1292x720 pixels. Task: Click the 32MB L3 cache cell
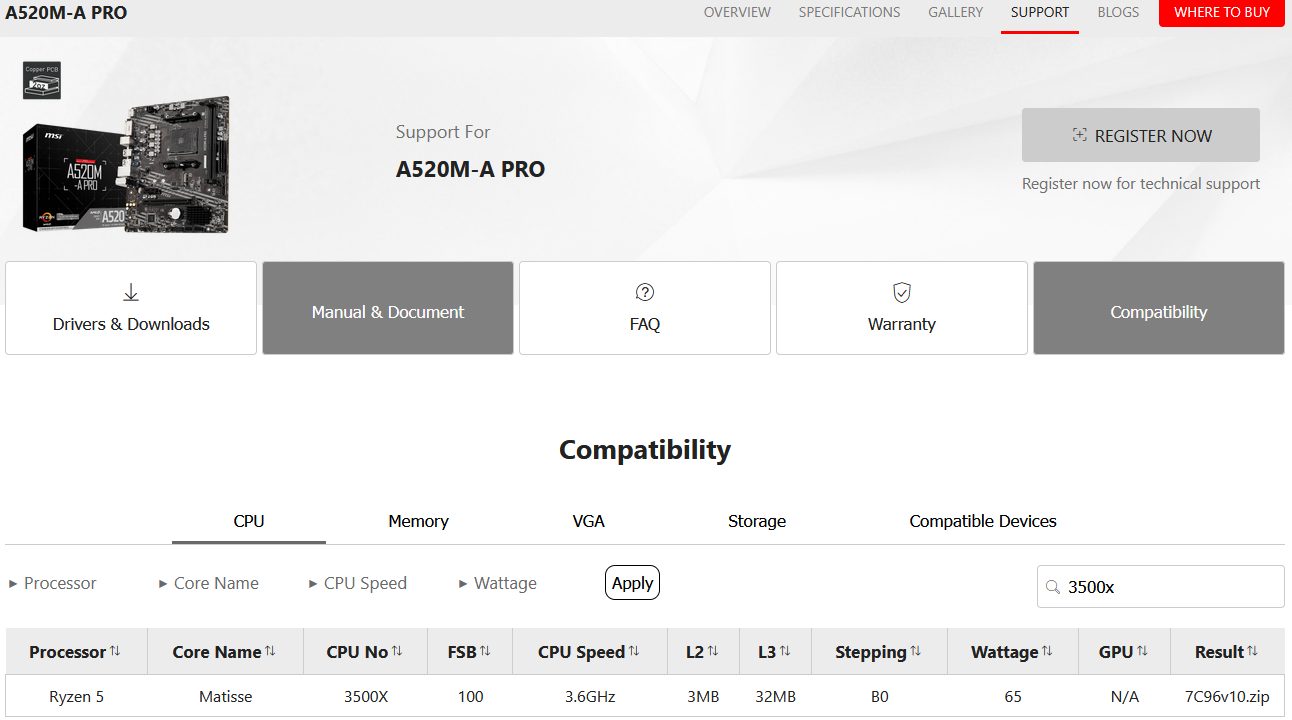(775, 696)
